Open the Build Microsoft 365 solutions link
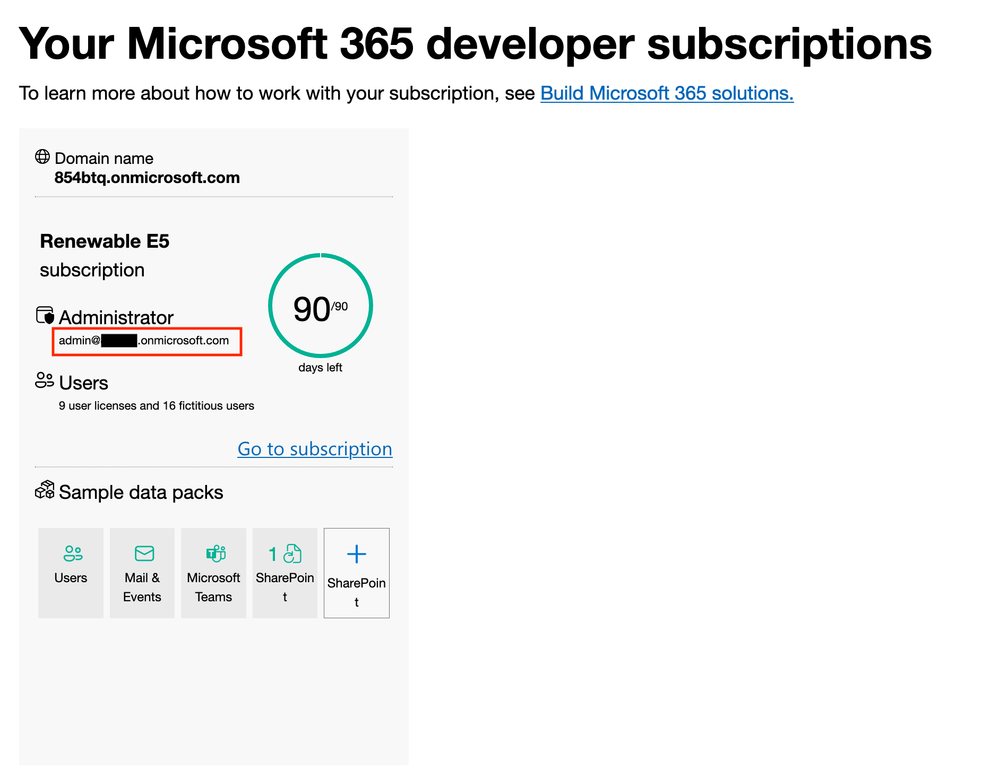The height and width of the screenshot is (780, 999). pyautogui.click(x=666, y=93)
